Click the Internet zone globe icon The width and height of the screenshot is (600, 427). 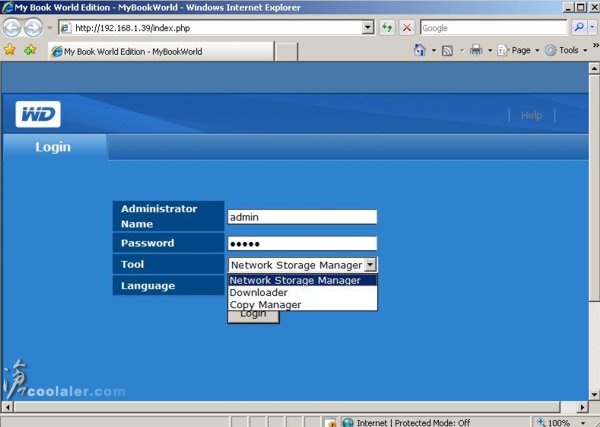point(348,422)
